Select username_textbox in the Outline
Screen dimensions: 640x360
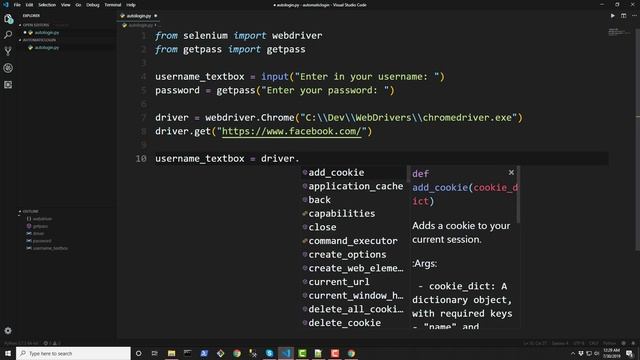50,248
